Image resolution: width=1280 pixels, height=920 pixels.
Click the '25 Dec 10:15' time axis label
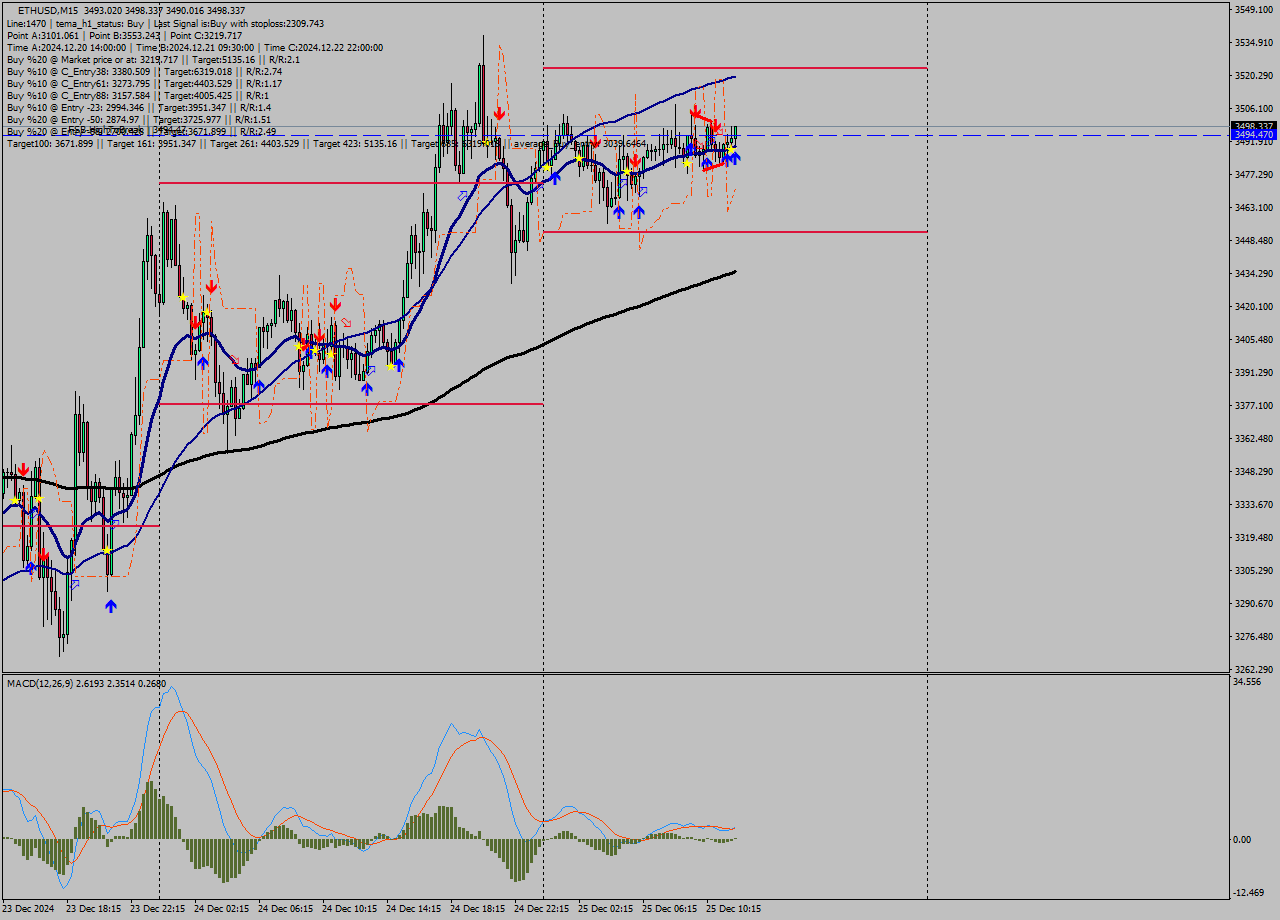(x=734, y=910)
